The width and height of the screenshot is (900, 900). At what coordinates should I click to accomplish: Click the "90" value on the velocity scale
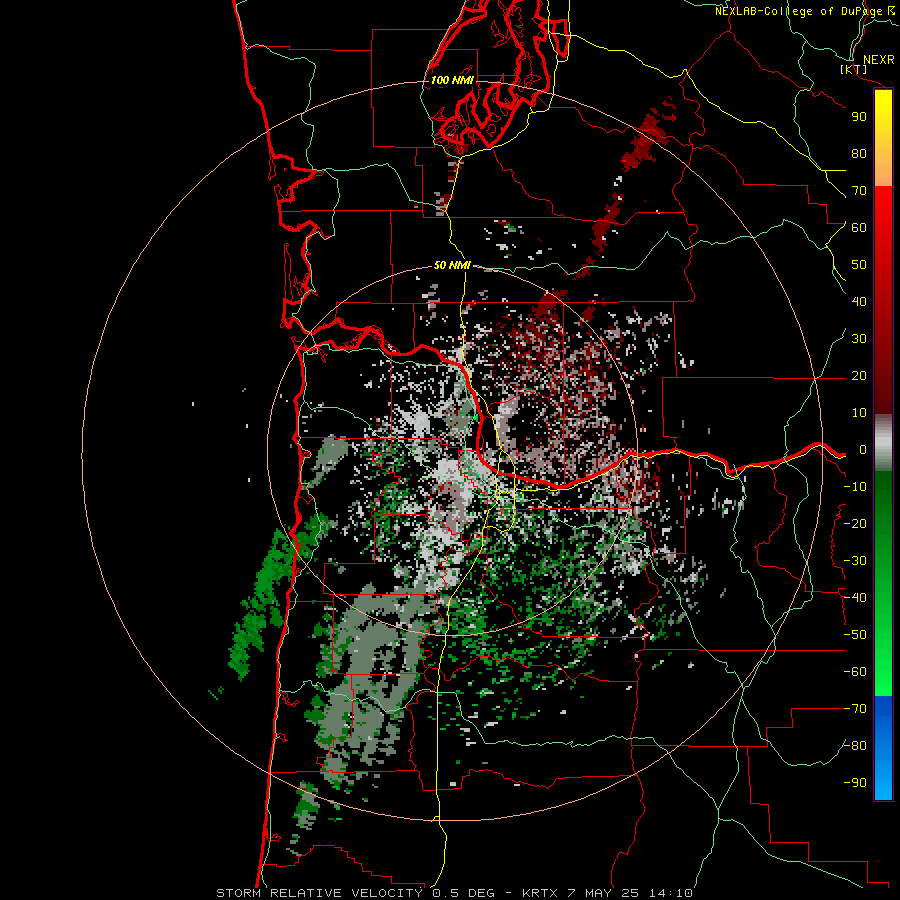(x=859, y=117)
